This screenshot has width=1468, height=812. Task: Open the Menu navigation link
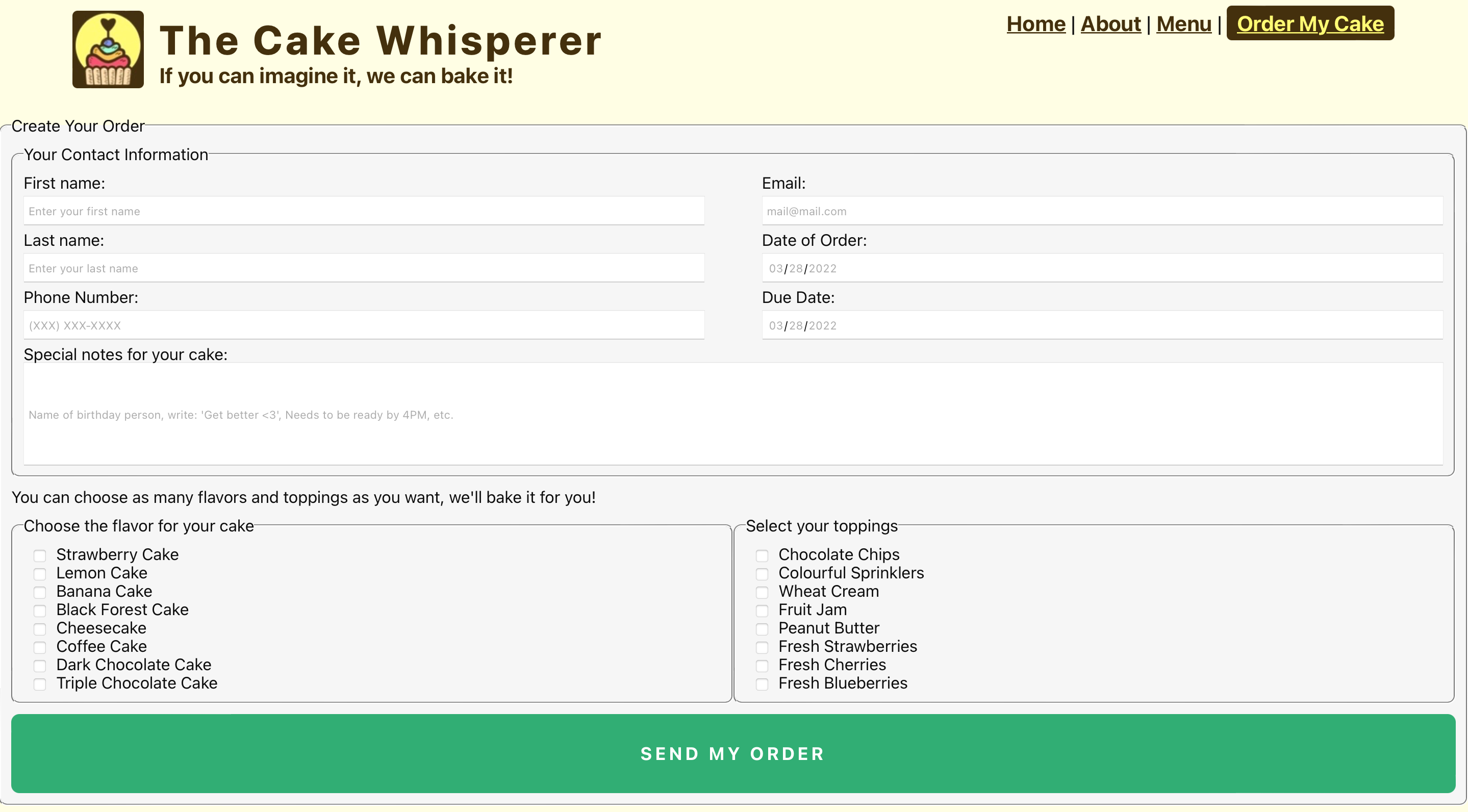tap(1183, 24)
